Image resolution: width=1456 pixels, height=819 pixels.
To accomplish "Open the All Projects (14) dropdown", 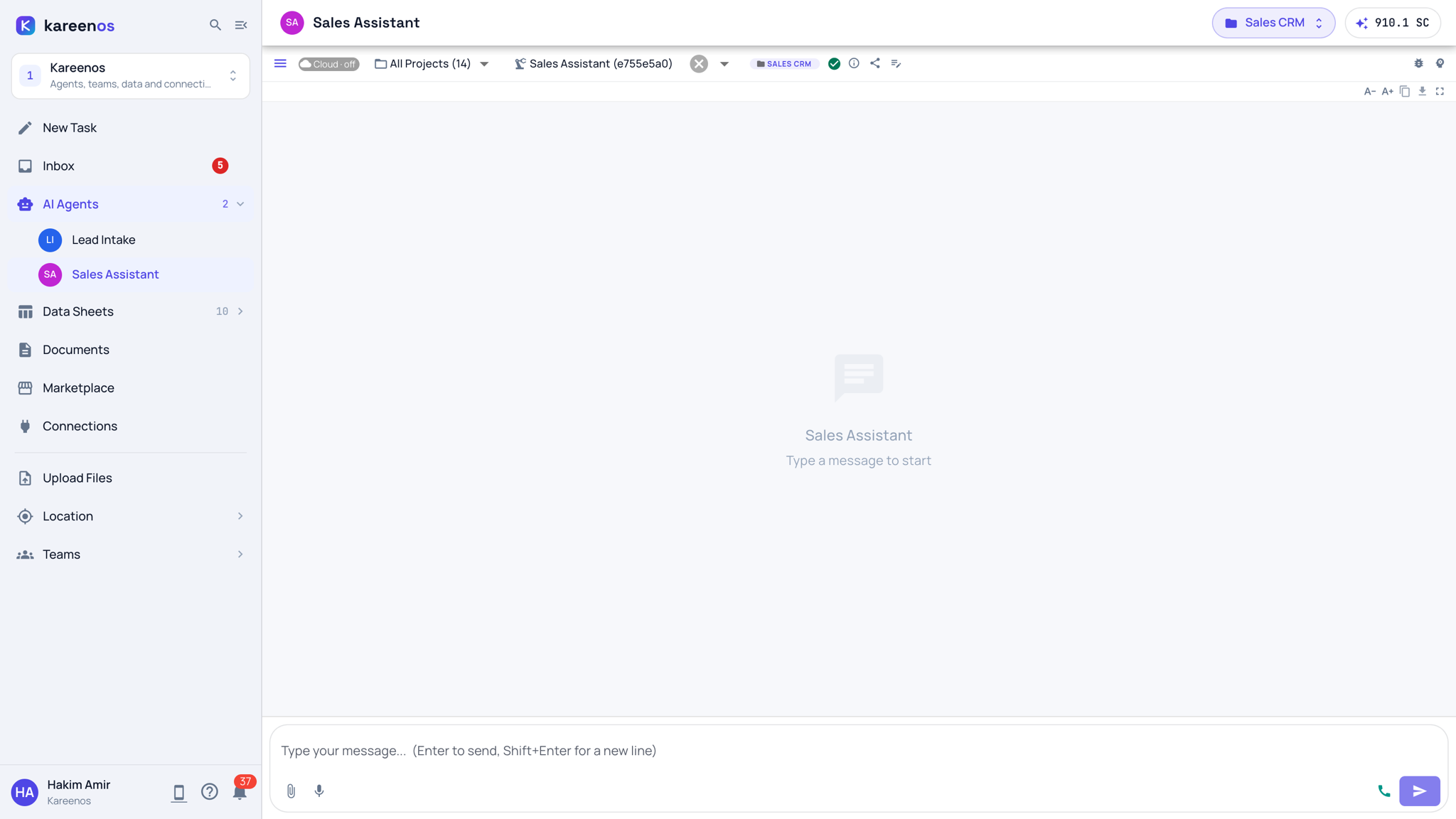I will coord(432,63).
